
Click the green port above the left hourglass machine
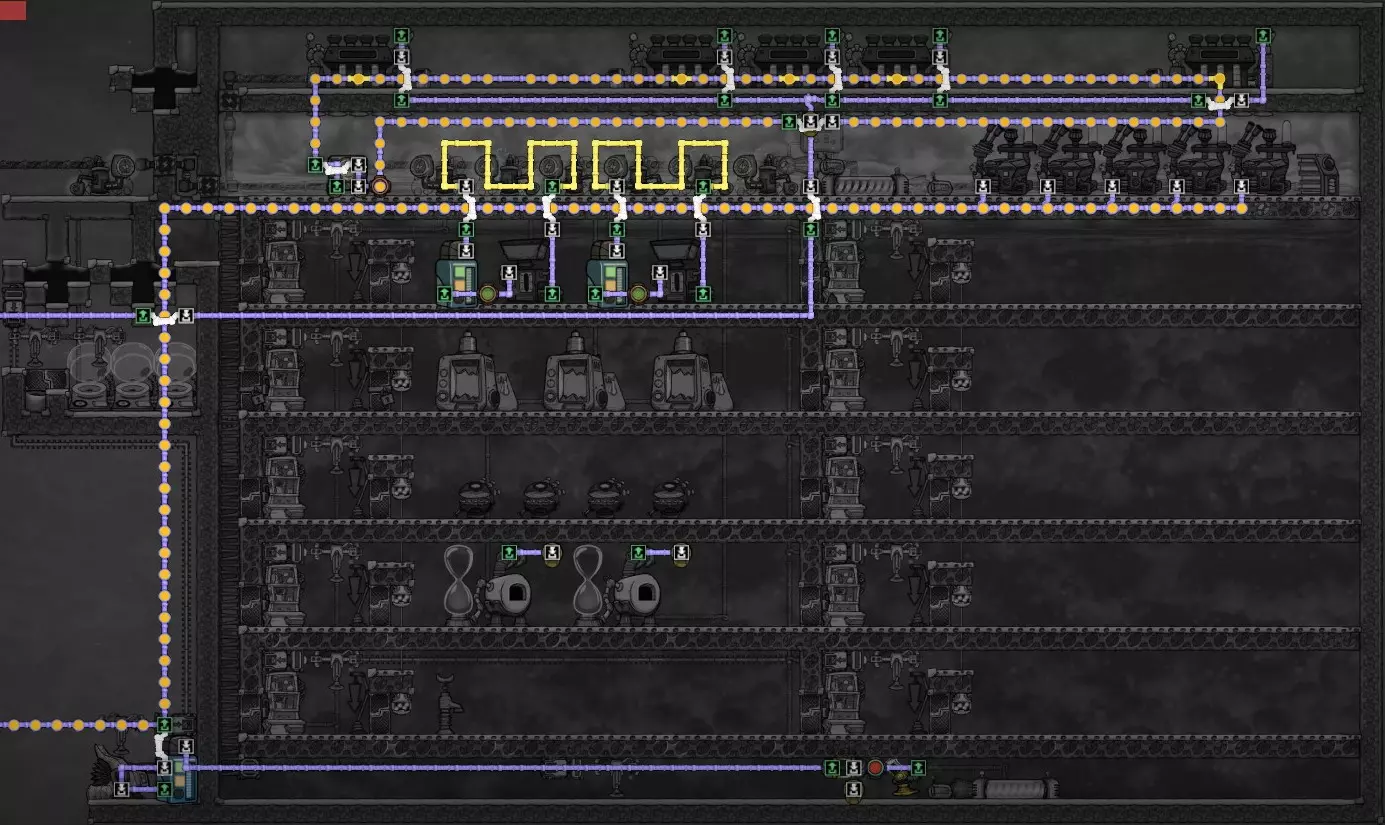[x=509, y=552]
